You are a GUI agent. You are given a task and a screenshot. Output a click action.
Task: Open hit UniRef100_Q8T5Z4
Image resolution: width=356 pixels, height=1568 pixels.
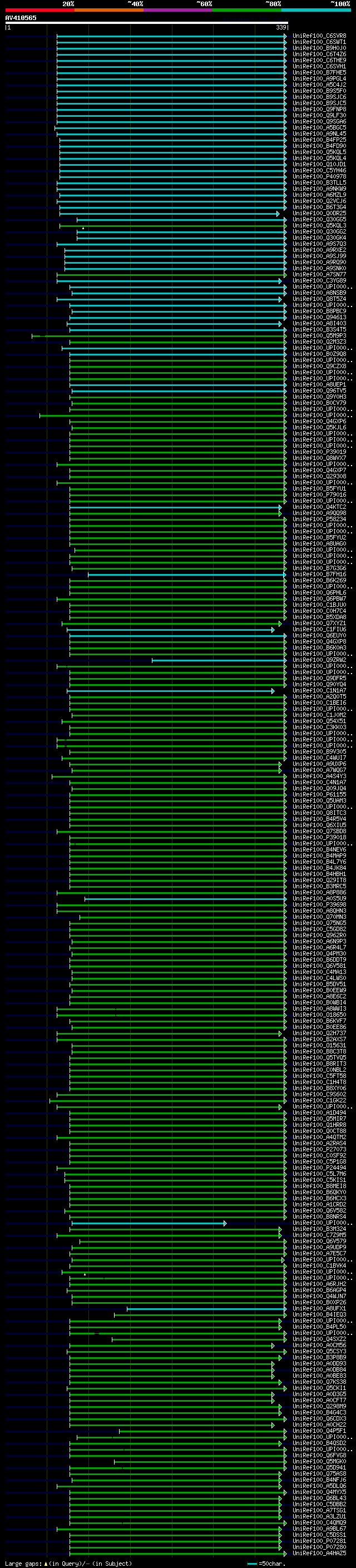319,299
